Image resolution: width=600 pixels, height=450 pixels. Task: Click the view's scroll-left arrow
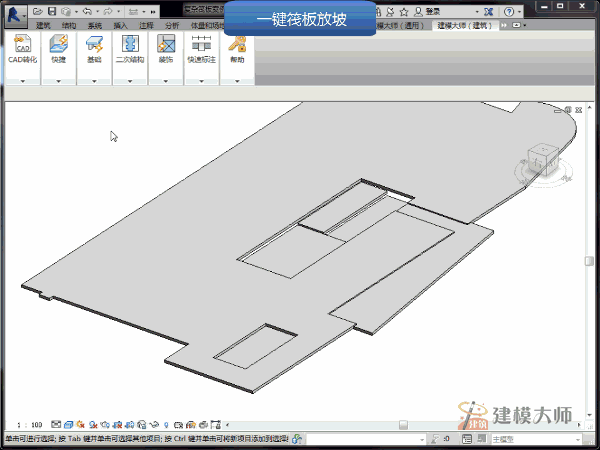point(227,425)
